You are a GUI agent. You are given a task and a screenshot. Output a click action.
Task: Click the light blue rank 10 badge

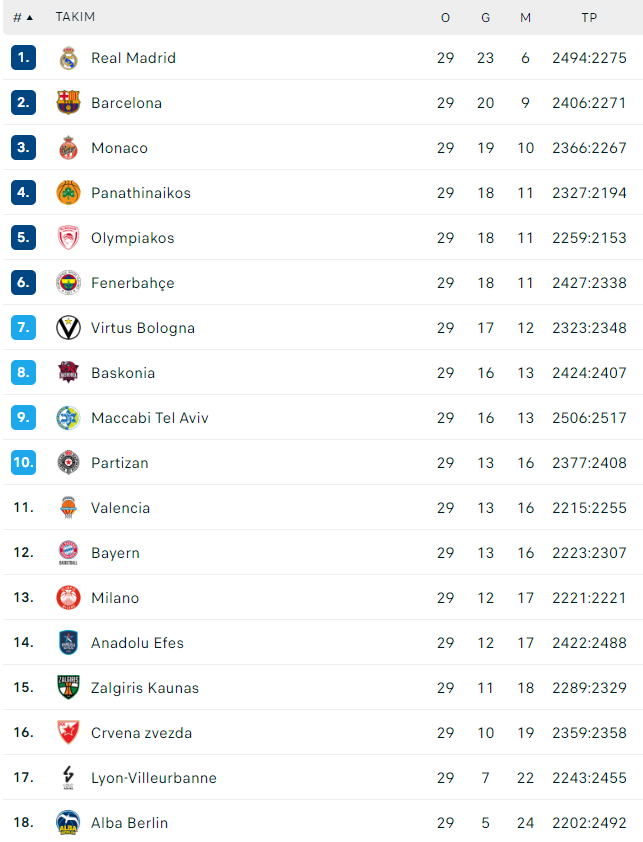click(x=24, y=462)
